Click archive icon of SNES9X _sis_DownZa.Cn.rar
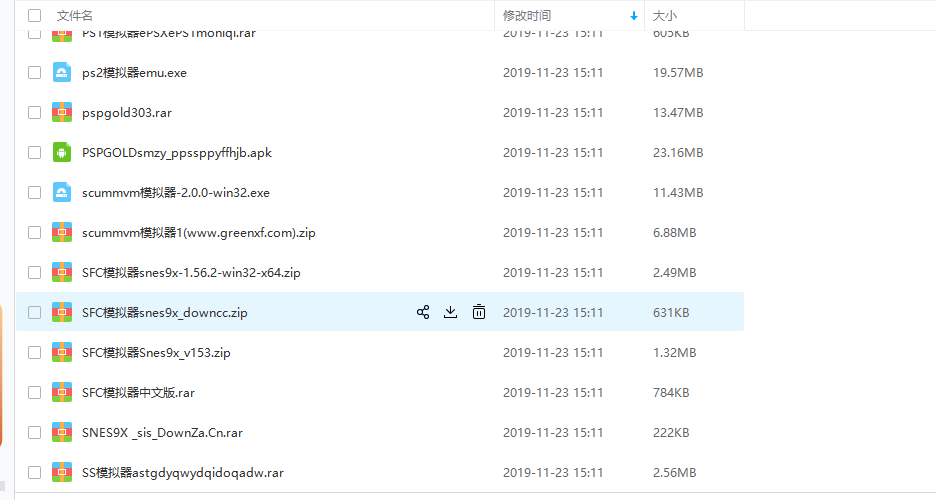This screenshot has height=500, width=936. pos(61,432)
